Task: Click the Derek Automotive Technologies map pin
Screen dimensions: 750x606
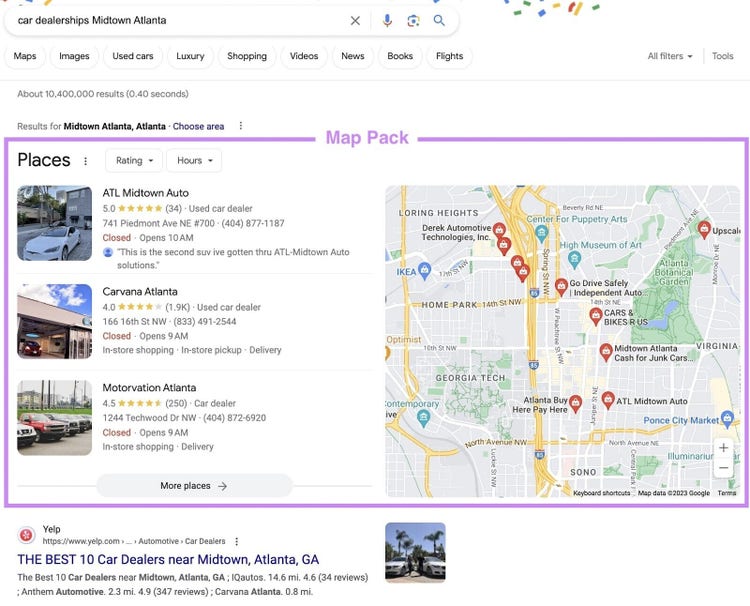Action: click(499, 230)
